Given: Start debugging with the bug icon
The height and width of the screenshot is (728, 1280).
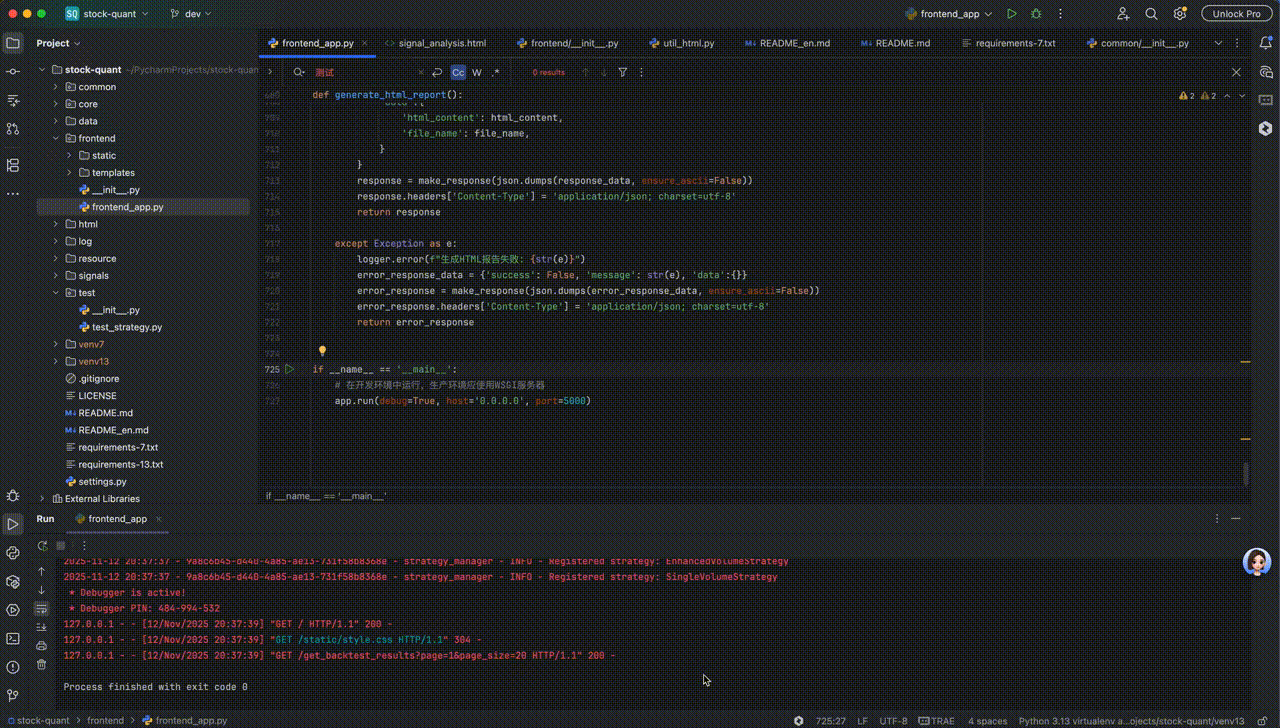Looking at the screenshot, I should point(1036,14).
